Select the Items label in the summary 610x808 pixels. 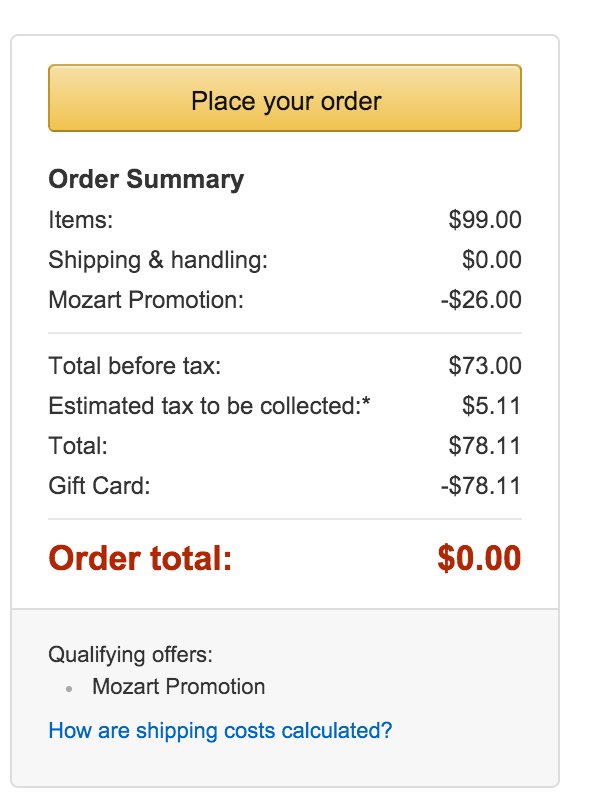(x=81, y=220)
